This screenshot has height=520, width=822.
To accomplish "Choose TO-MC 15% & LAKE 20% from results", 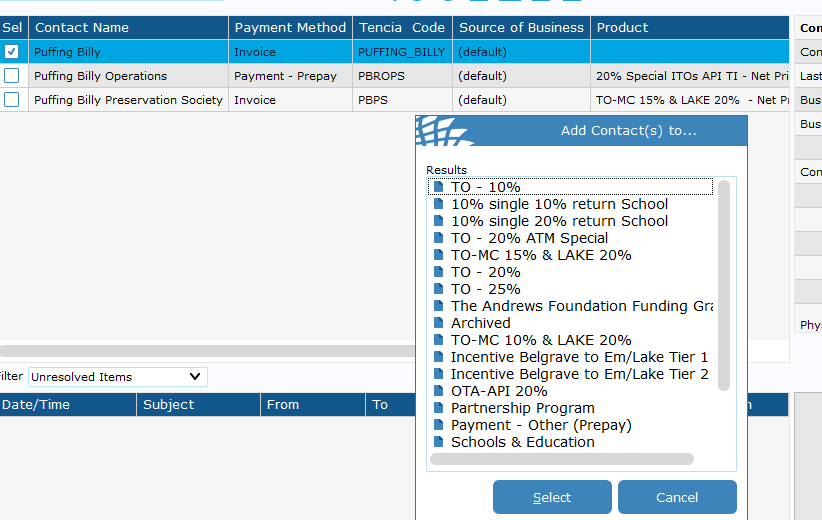I will click(x=541, y=255).
